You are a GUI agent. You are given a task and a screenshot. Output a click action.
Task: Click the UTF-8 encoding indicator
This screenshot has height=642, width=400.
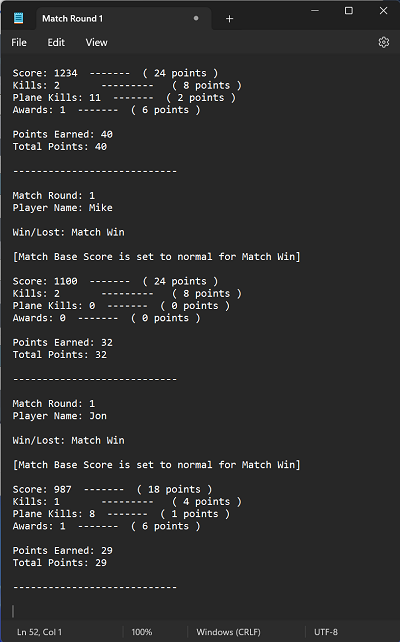(326, 632)
